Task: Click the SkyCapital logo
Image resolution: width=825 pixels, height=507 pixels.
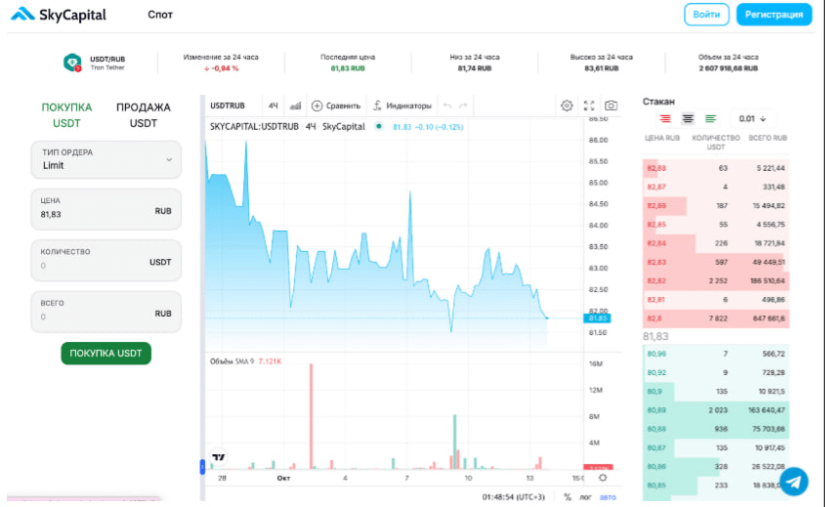Action: [x=58, y=15]
